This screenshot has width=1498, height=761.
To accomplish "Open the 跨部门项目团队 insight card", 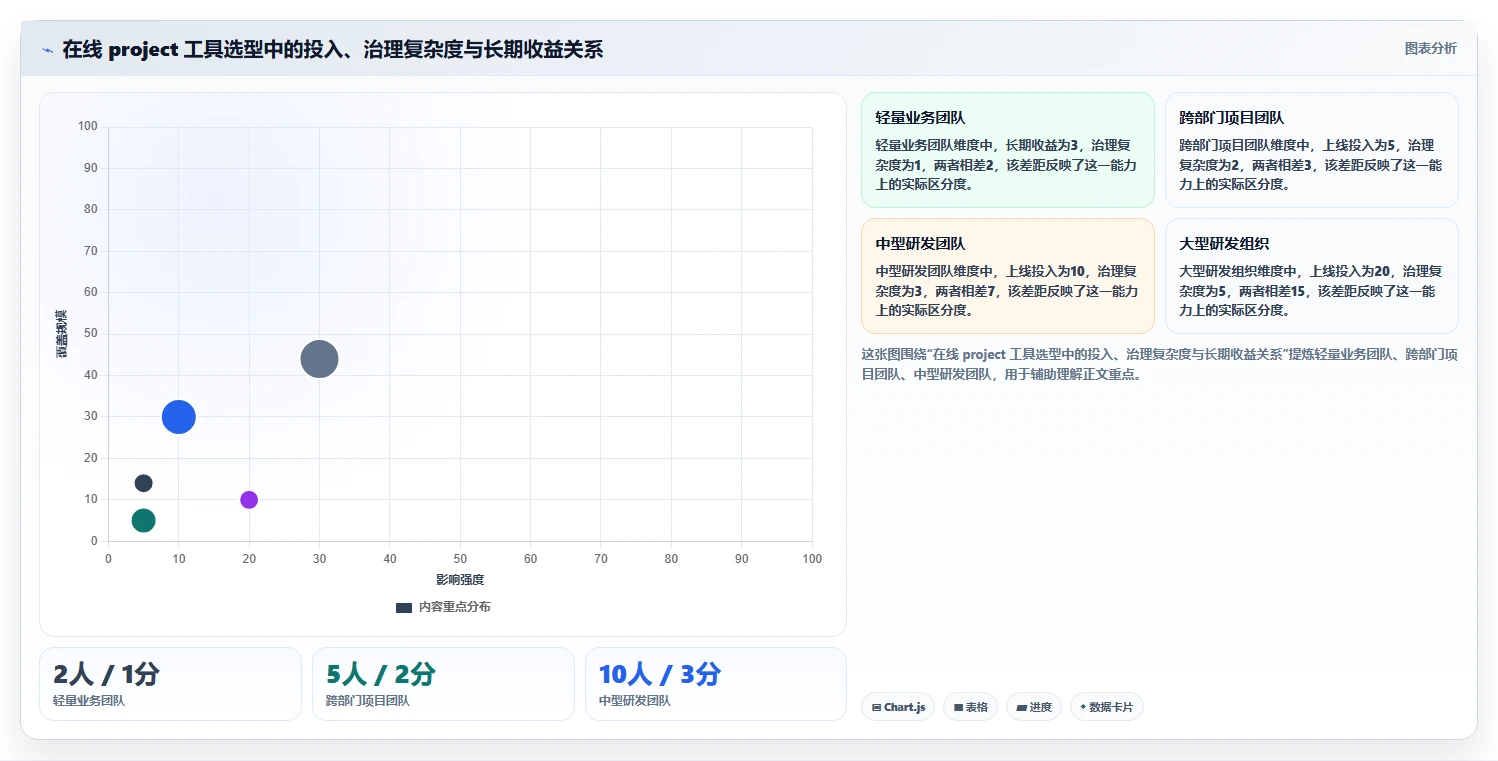I will (1311, 150).
